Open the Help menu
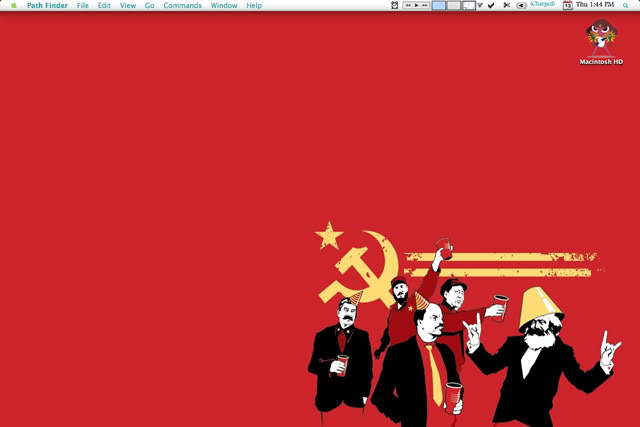The image size is (640, 427). [x=254, y=5]
